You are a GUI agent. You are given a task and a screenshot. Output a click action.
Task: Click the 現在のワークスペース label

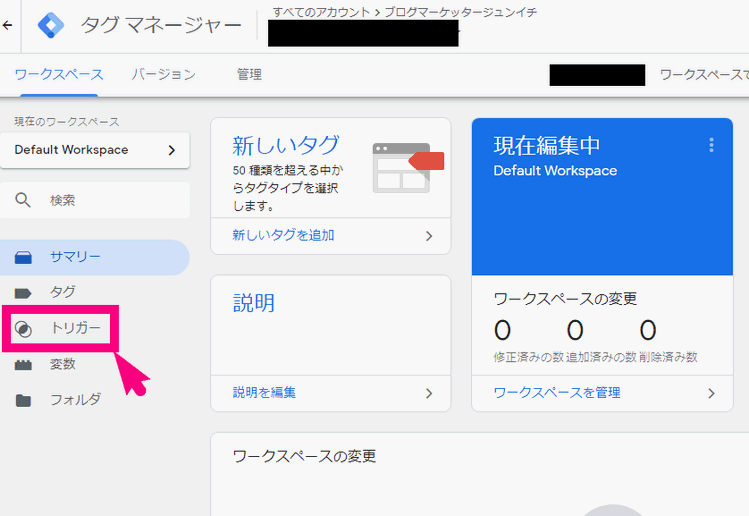[67, 122]
